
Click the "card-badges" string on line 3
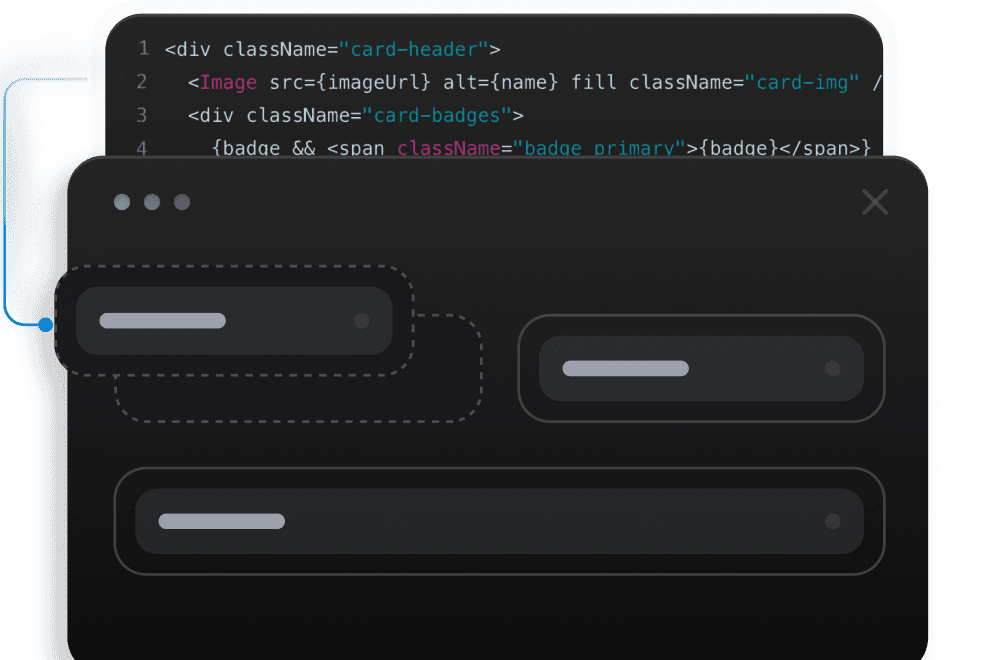point(436,115)
